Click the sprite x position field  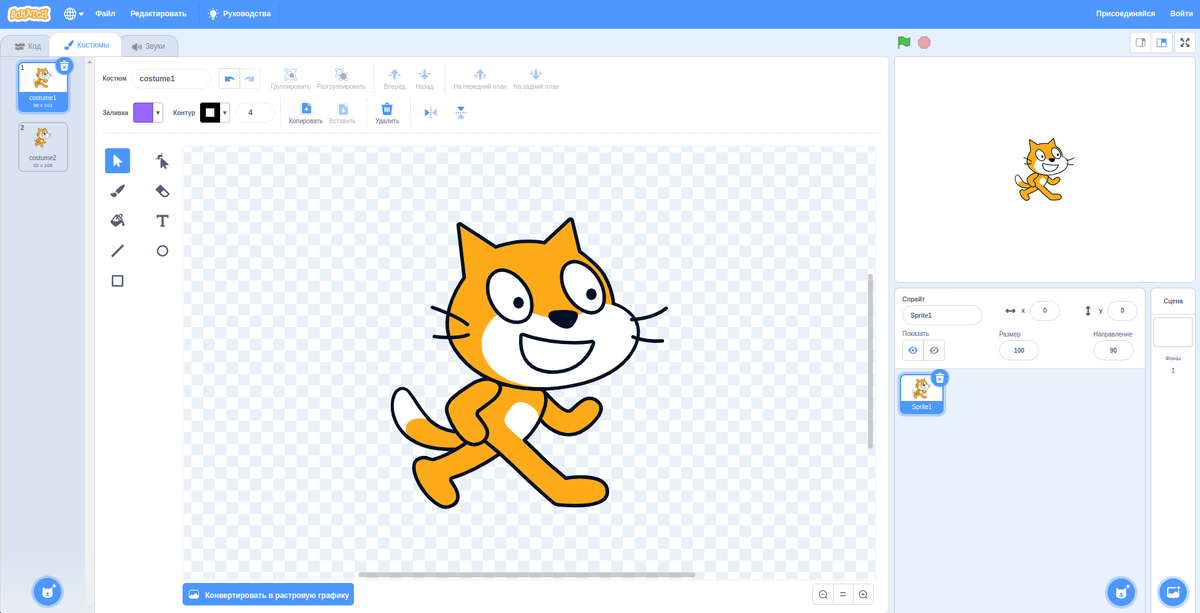click(x=1045, y=311)
